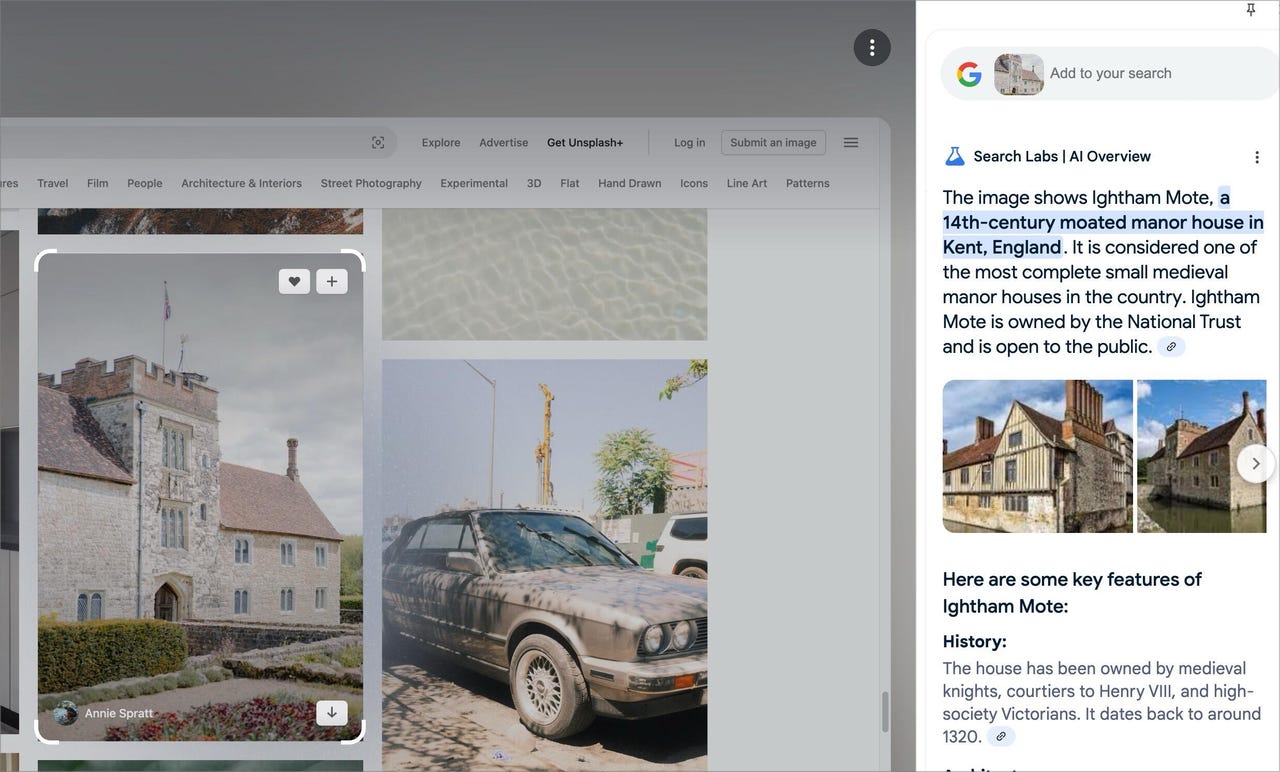Open the Explore menu on Unsplash
The width and height of the screenshot is (1280, 772).
441,143
